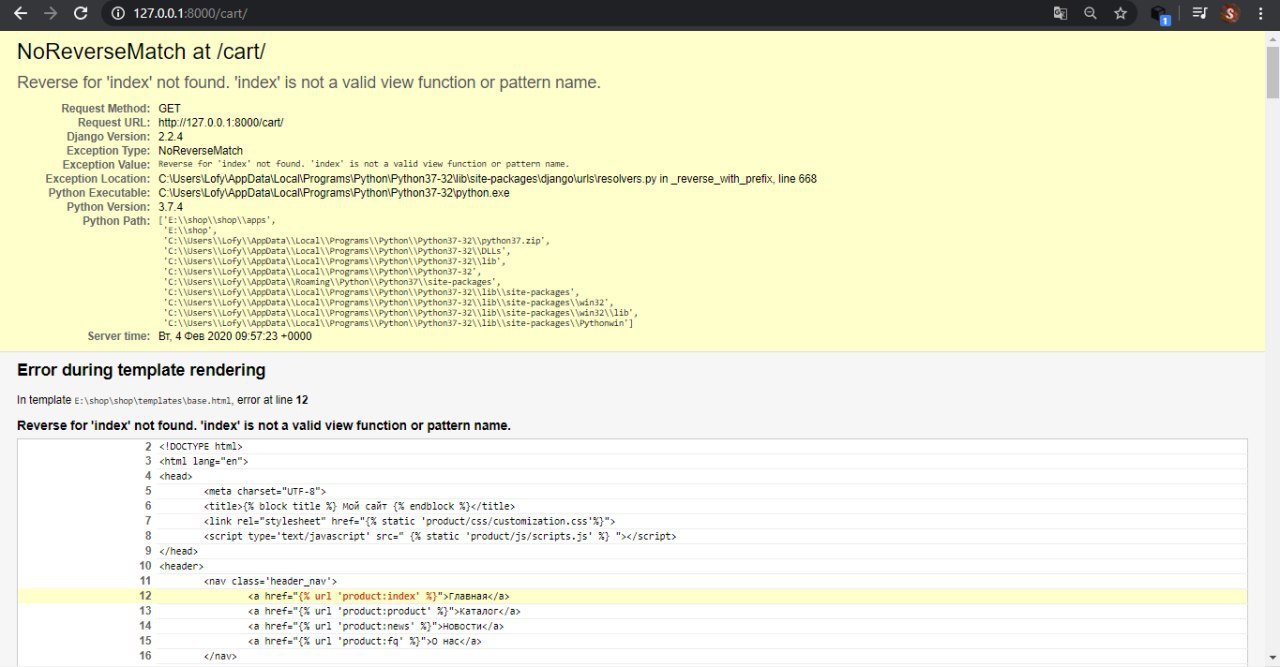Click the Exception Type value NoReverseMatch
This screenshot has width=1280, height=667.
click(x=200, y=150)
